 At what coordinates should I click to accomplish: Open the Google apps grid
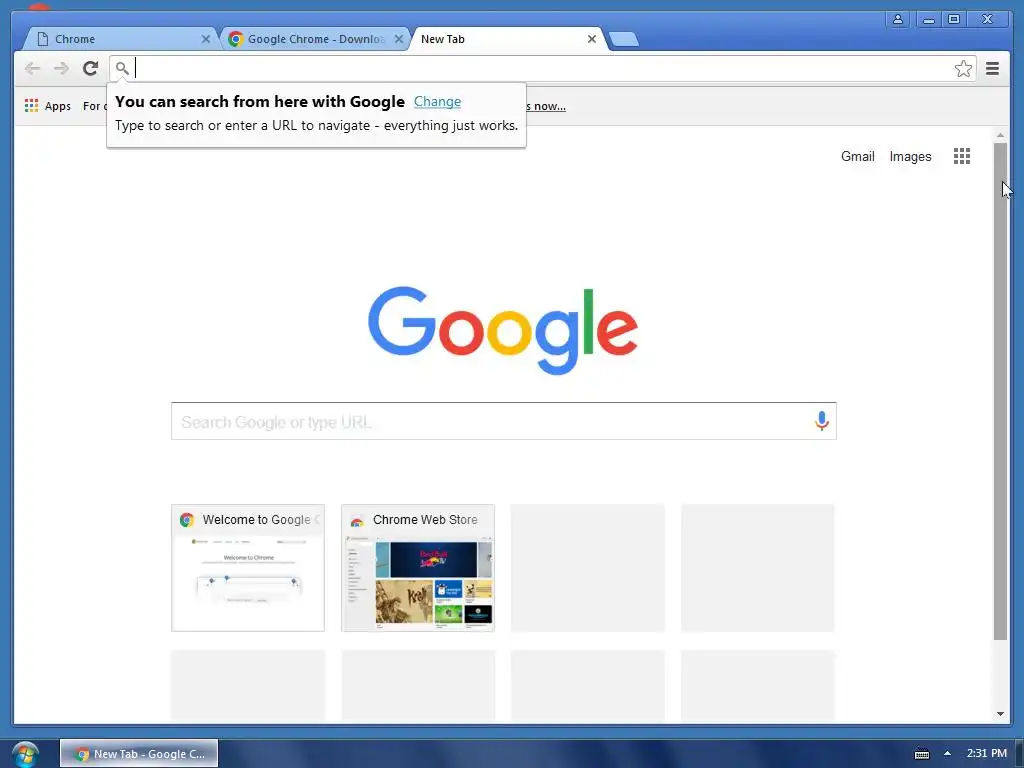coord(961,156)
